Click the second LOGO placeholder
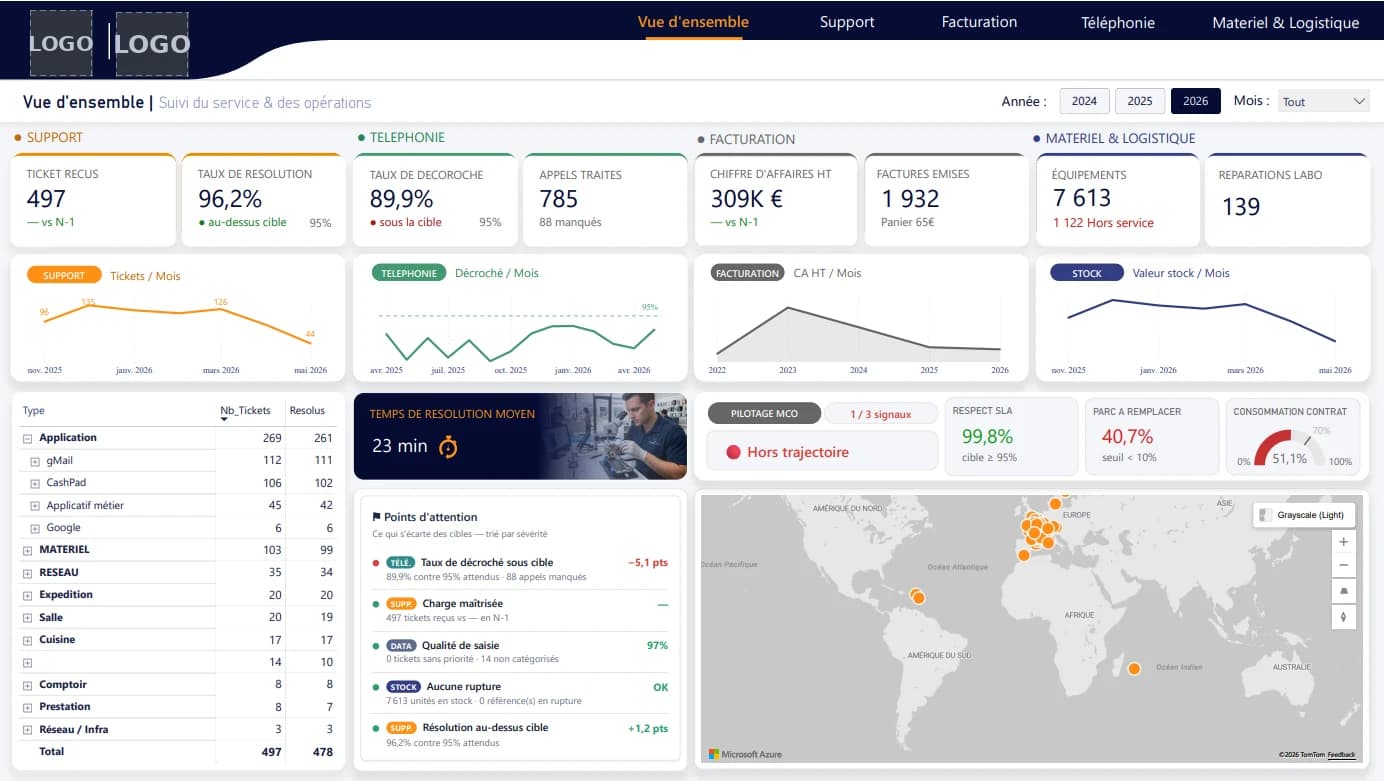Image resolution: width=1384 pixels, height=781 pixels. coord(152,44)
